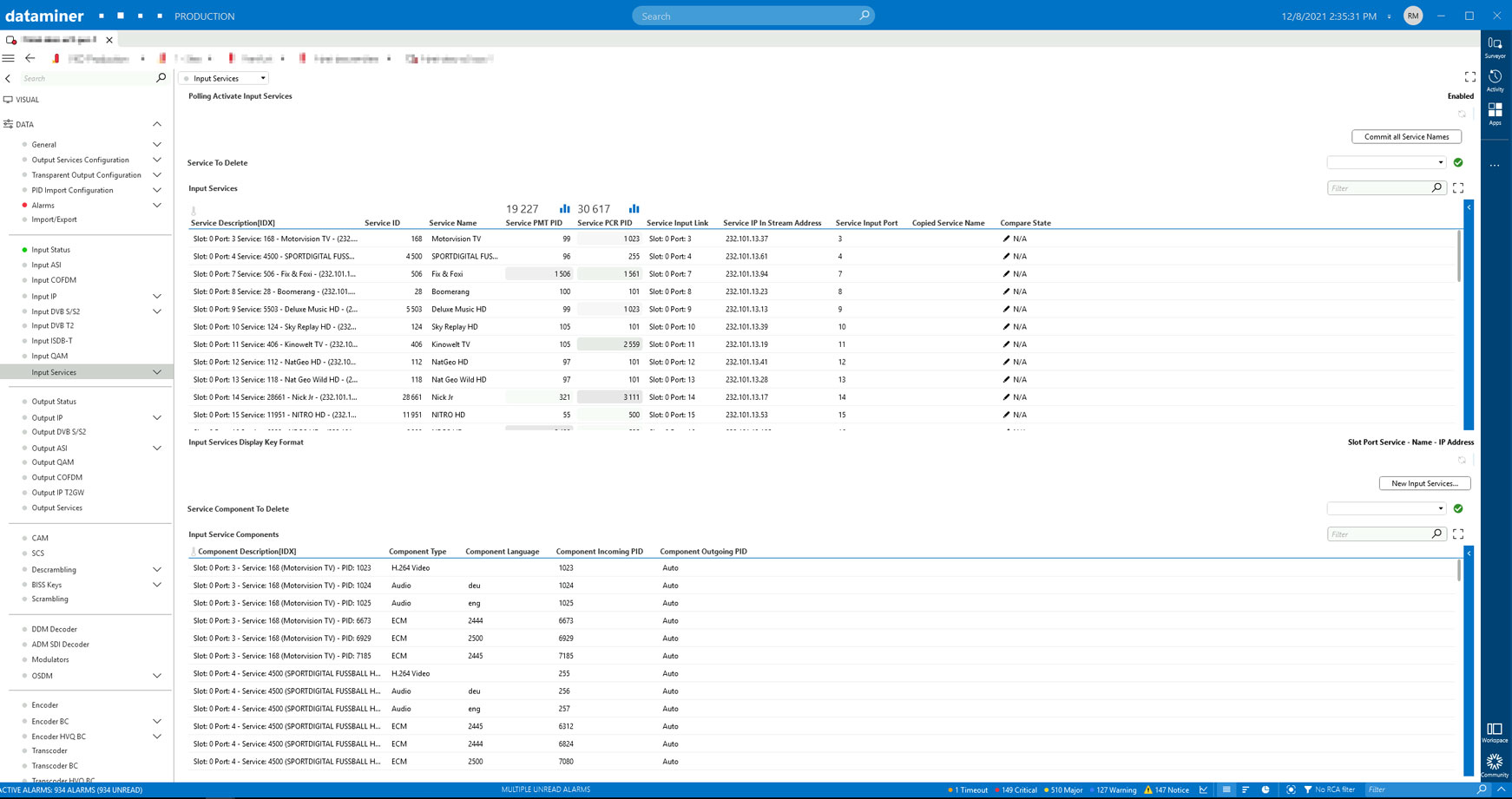Image resolution: width=1512 pixels, height=799 pixels.
Task: Expand Input Services table to full screen
Action: (x=1458, y=187)
